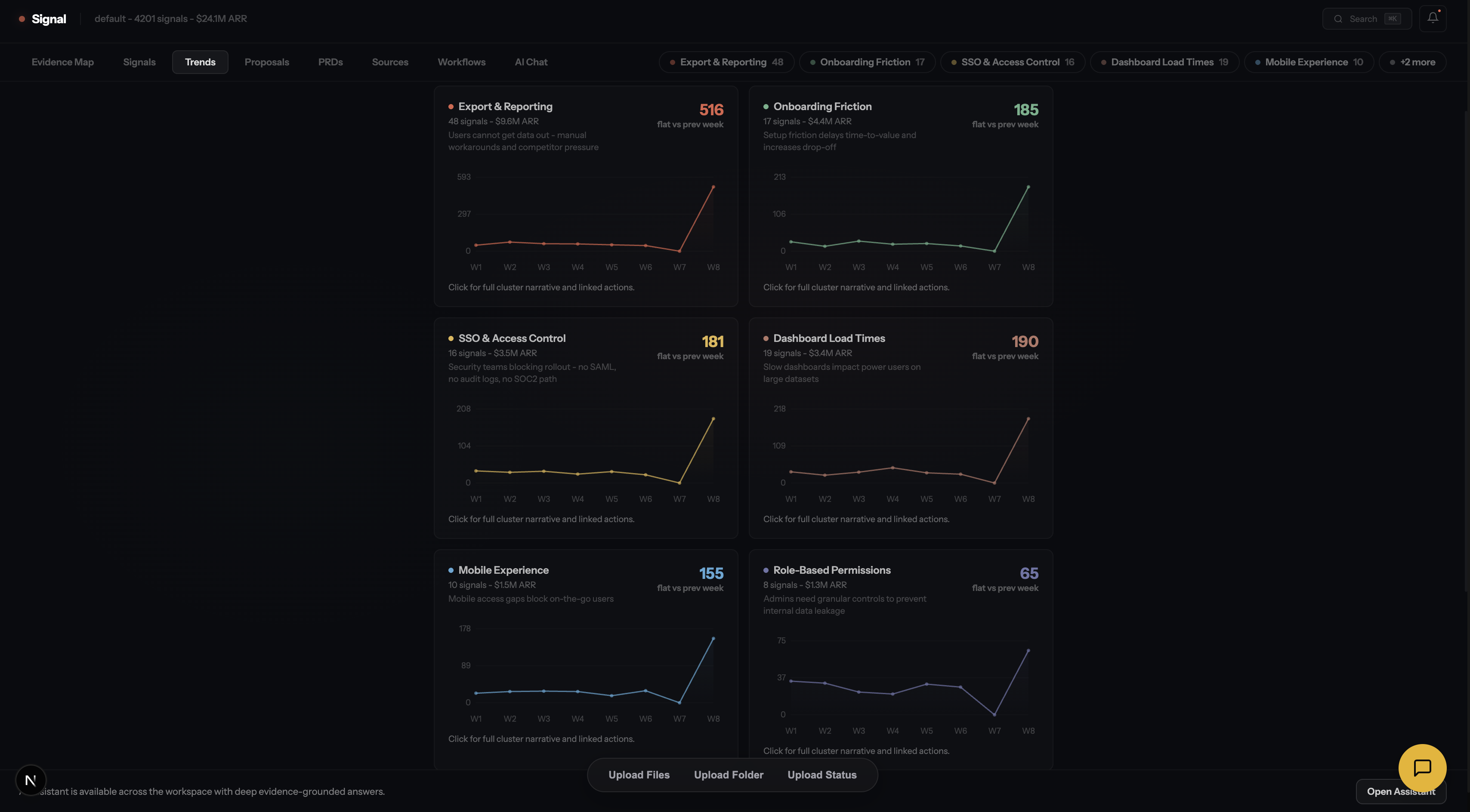The image size is (1470, 812).
Task: Toggle the Mobile Experience 10 filter chip
Action: point(1309,62)
